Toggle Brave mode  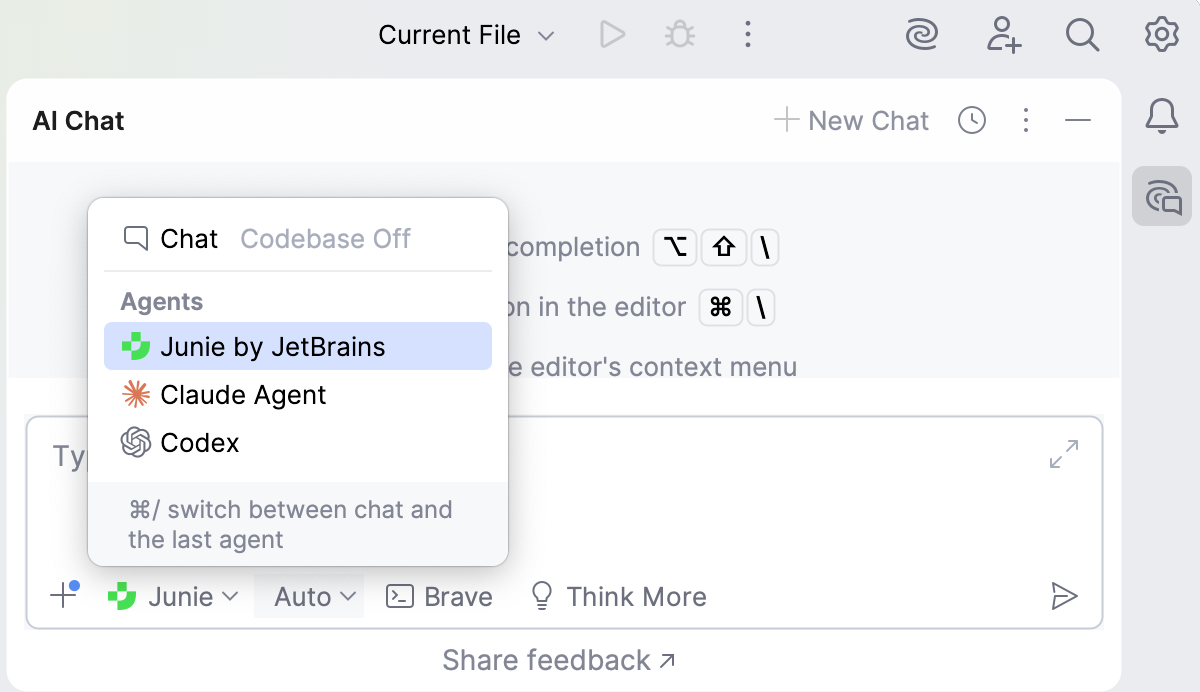(x=440, y=597)
